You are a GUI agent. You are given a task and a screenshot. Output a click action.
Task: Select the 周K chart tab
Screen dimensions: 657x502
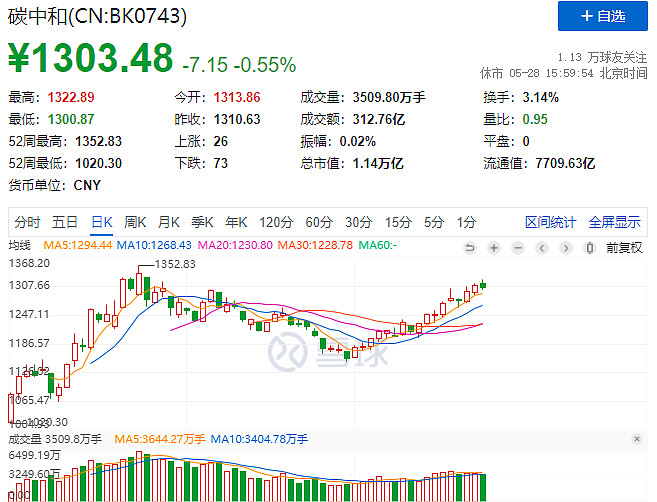click(x=135, y=222)
